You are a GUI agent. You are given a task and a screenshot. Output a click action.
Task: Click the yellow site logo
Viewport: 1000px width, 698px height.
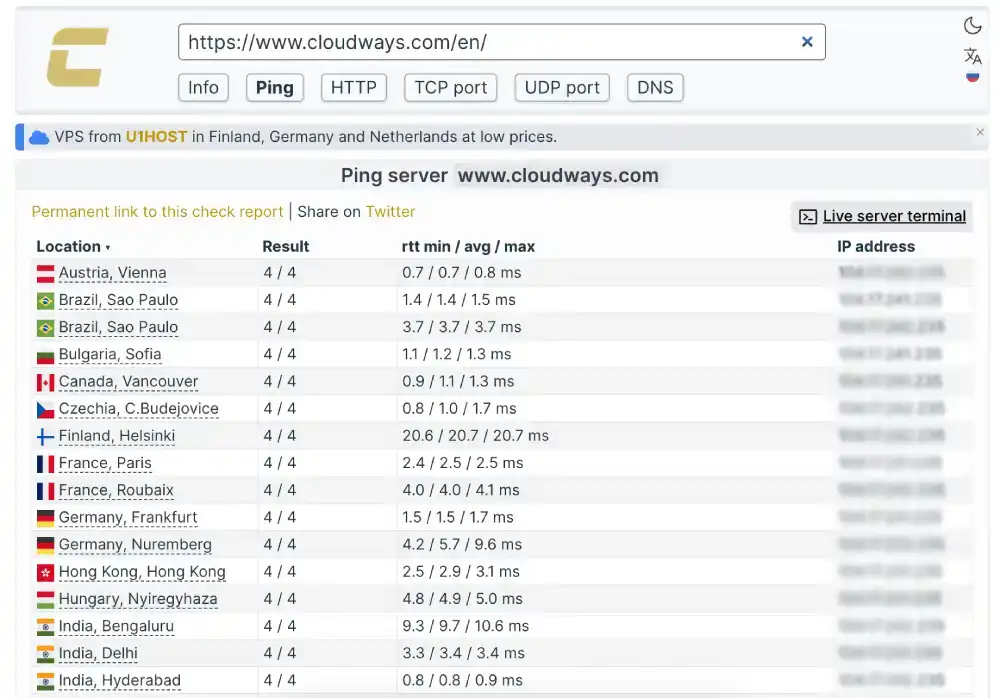[75, 58]
